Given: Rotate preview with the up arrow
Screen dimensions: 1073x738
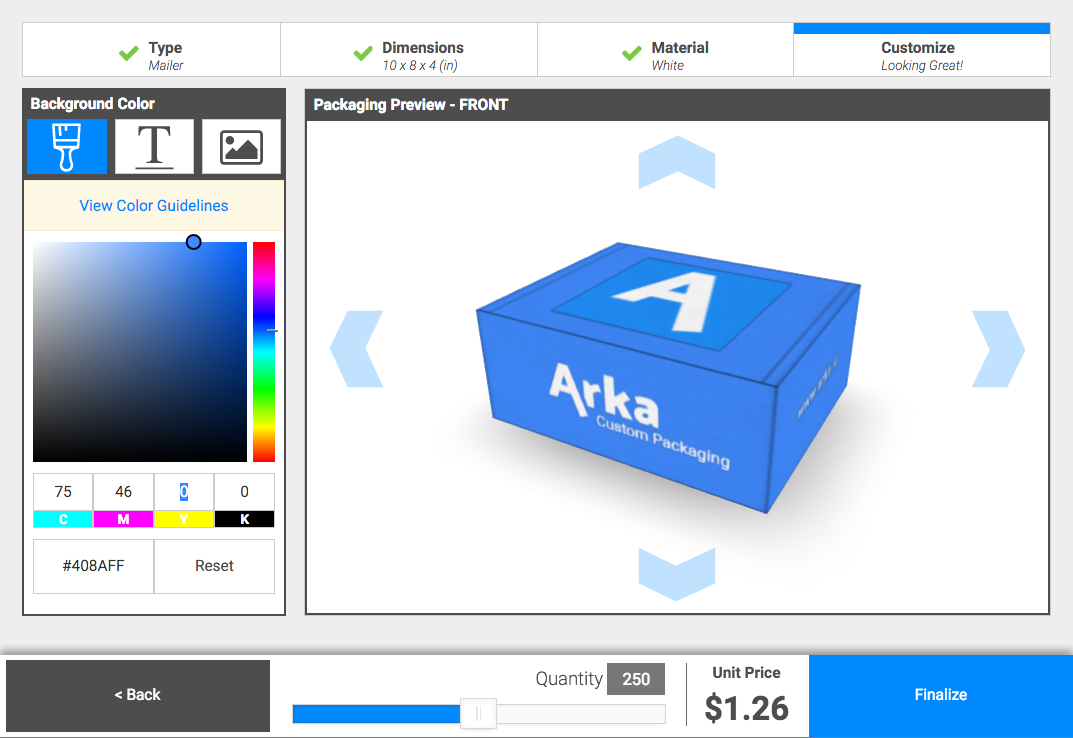Looking at the screenshot, I should [x=677, y=162].
